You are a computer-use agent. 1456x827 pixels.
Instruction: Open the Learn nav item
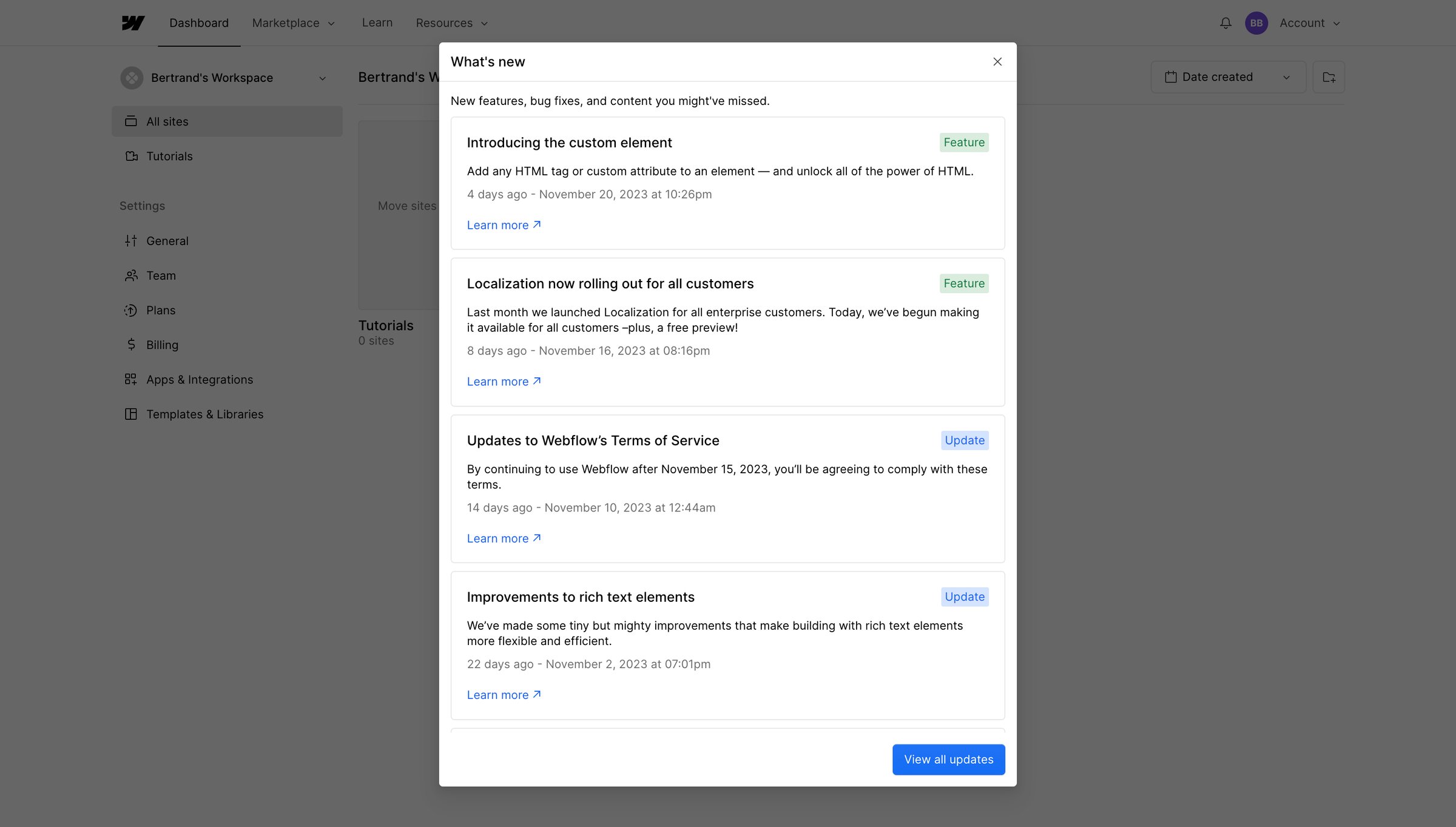[377, 22]
